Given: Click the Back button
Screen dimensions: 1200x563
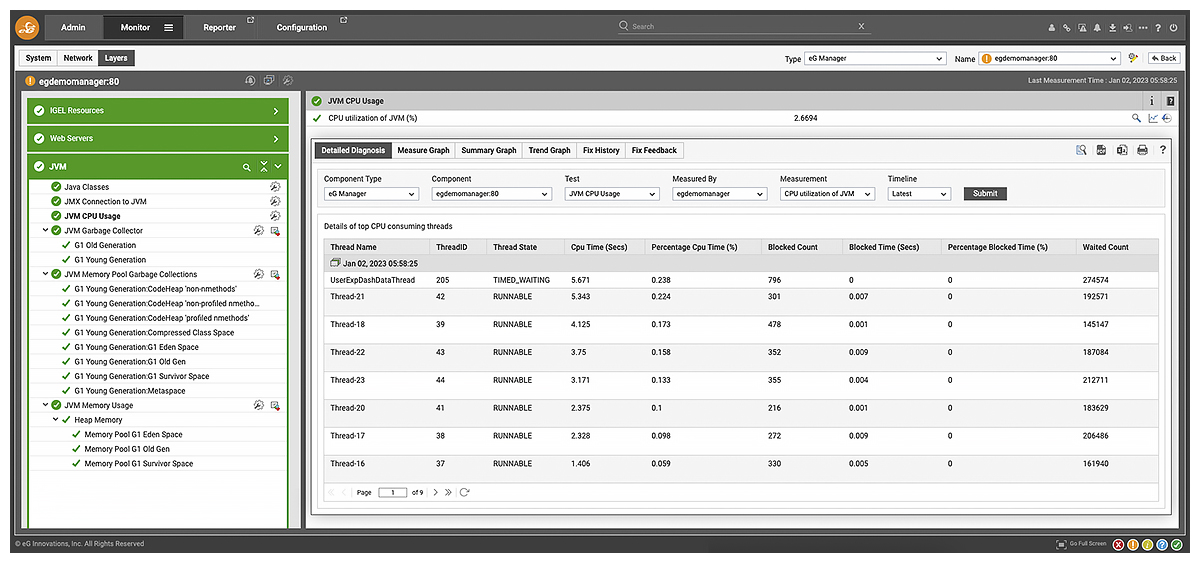Looking at the screenshot, I should (1164, 59).
